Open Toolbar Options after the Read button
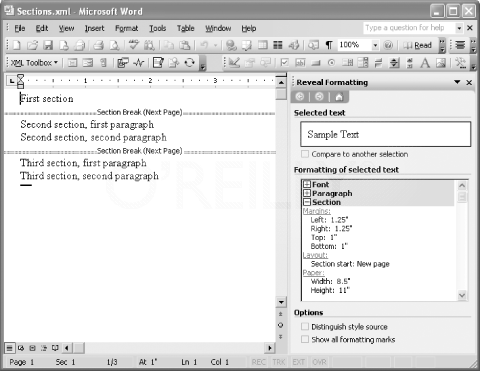Viewport: 481px width, 371px height. coord(442,45)
